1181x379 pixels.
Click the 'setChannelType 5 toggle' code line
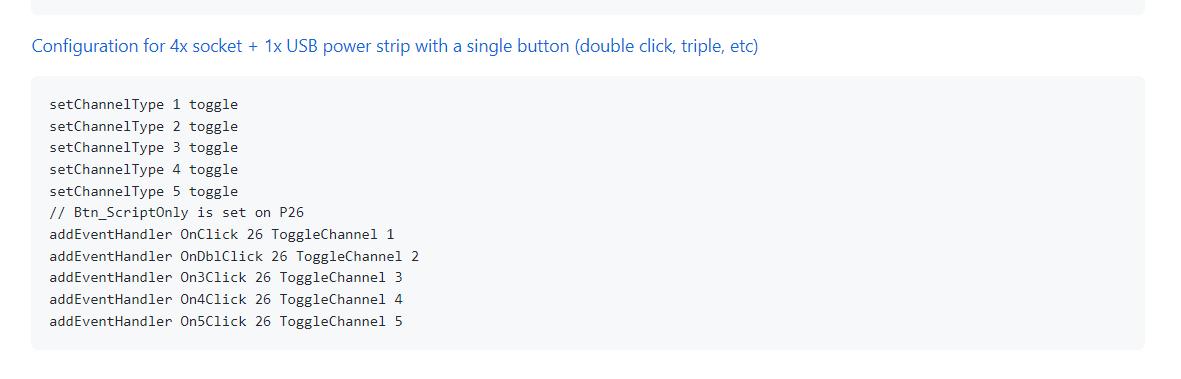pyautogui.click(x=143, y=191)
